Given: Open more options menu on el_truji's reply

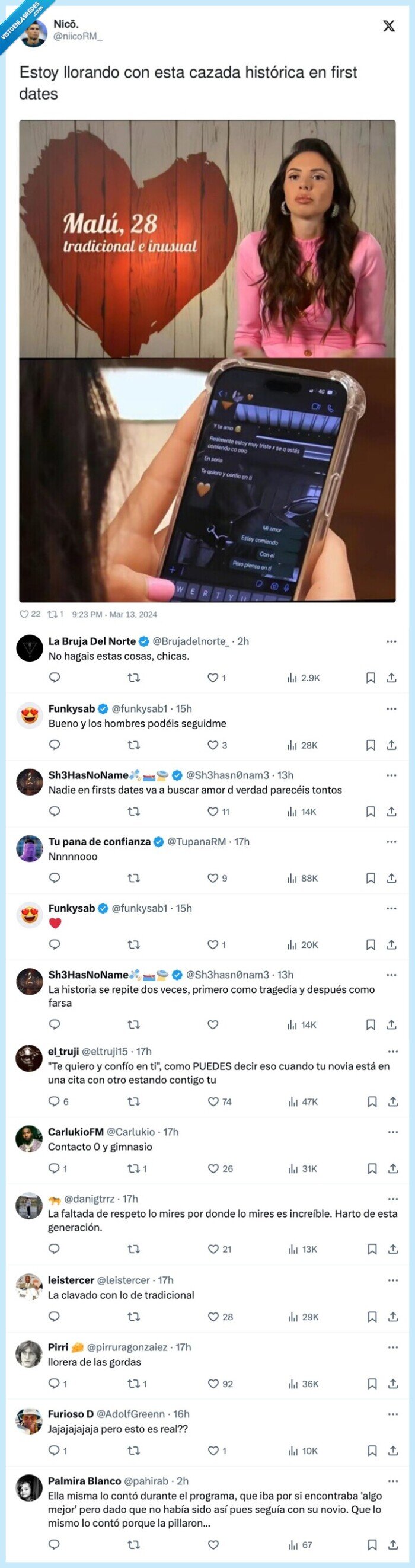Looking at the screenshot, I should 392,1051.
